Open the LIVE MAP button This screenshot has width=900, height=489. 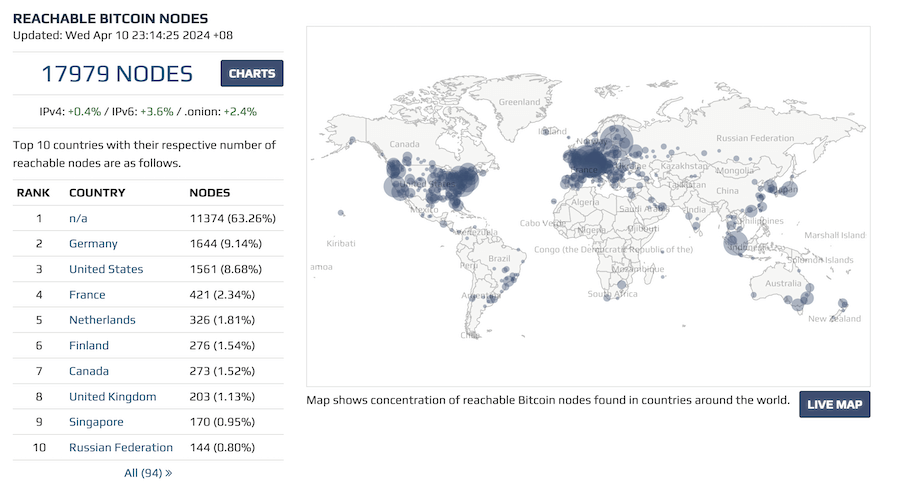click(834, 404)
